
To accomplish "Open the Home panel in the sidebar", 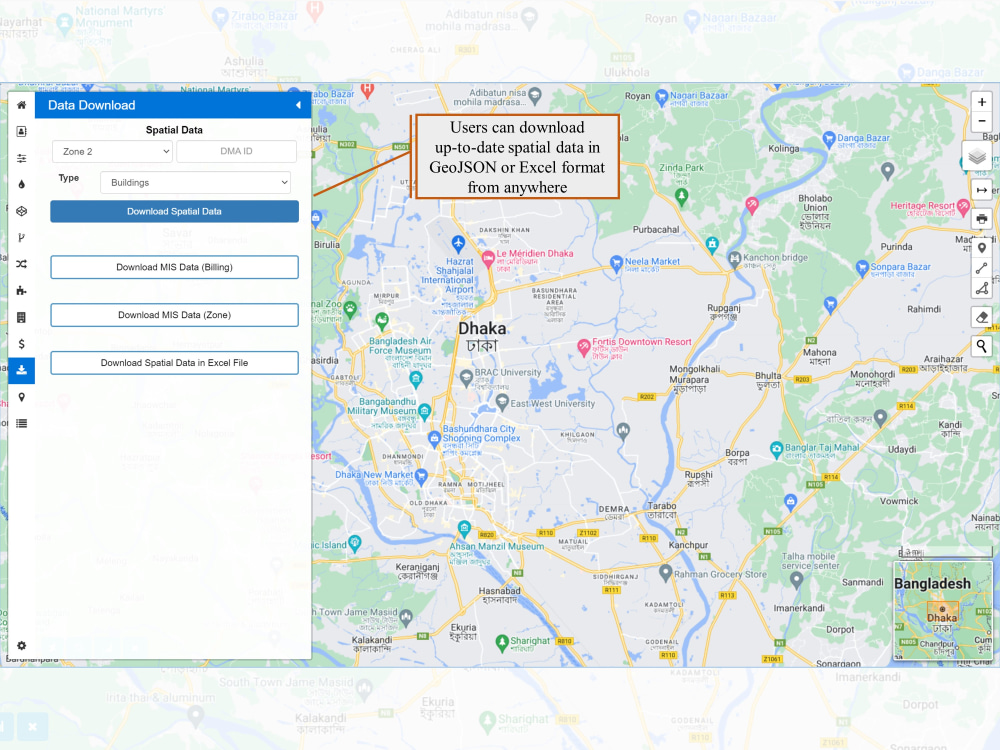I will pyautogui.click(x=21, y=105).
